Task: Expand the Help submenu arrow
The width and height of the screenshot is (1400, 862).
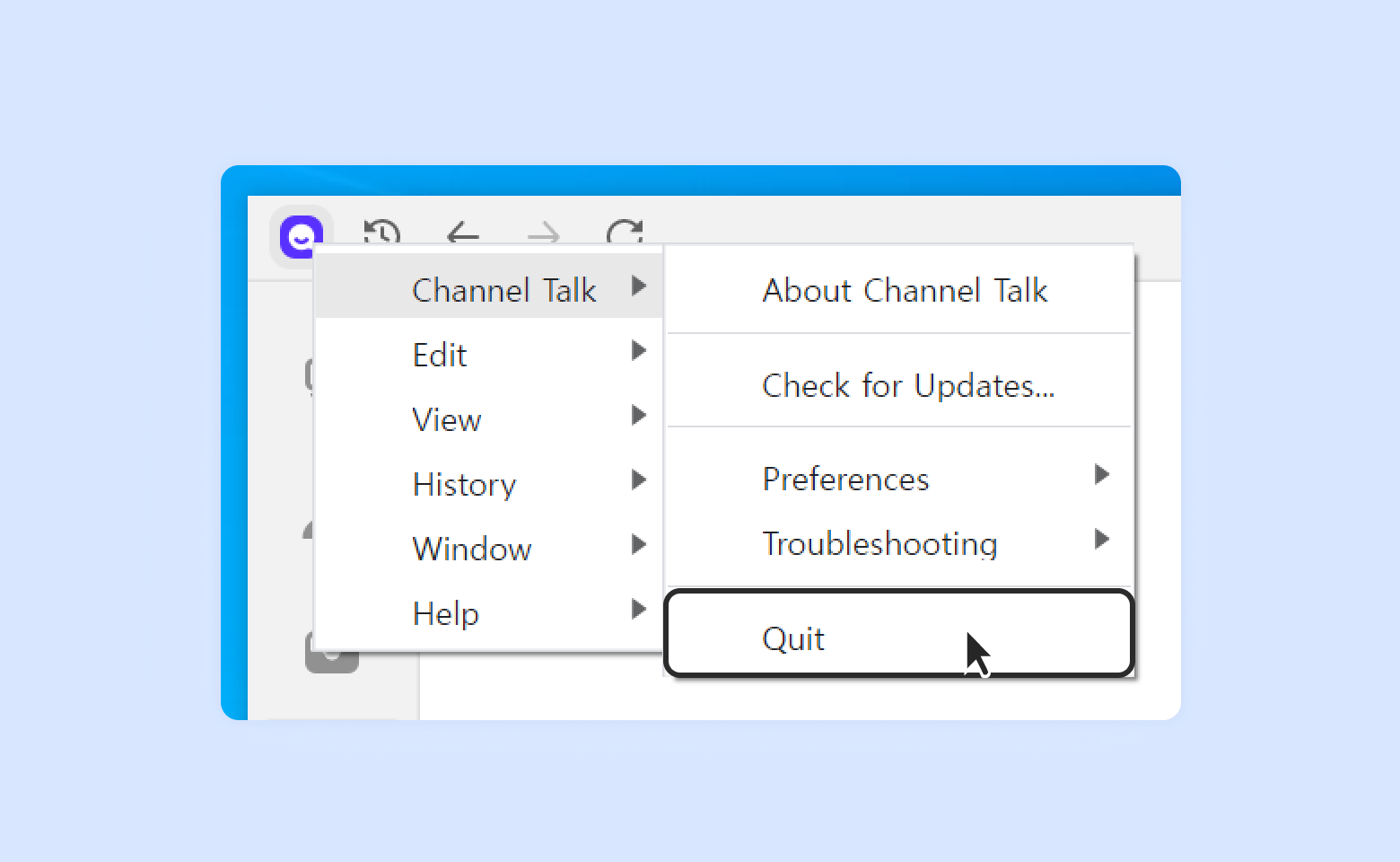Action: point(639,610)
